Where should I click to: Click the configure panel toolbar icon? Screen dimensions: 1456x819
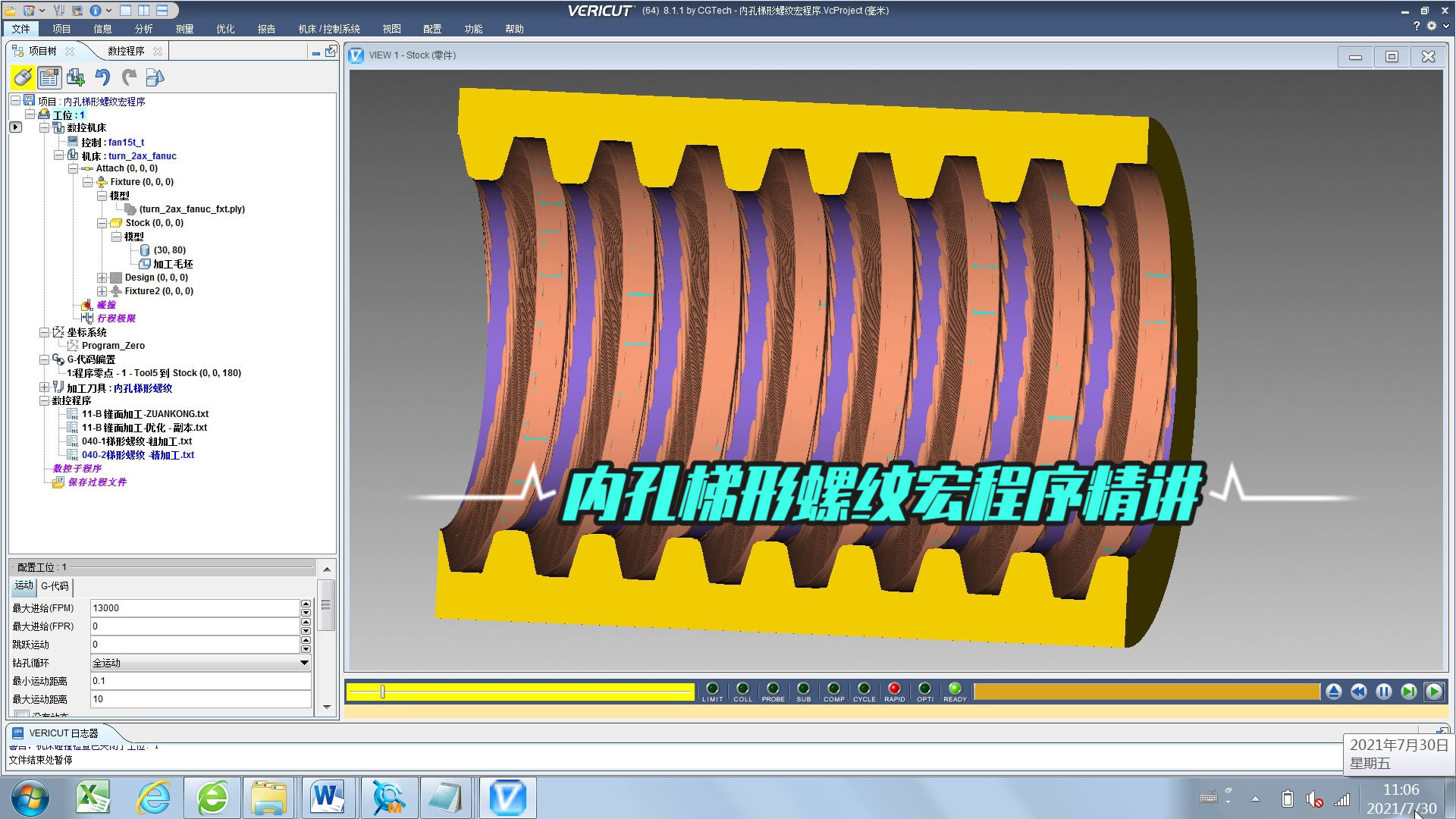tap(49, 77)
